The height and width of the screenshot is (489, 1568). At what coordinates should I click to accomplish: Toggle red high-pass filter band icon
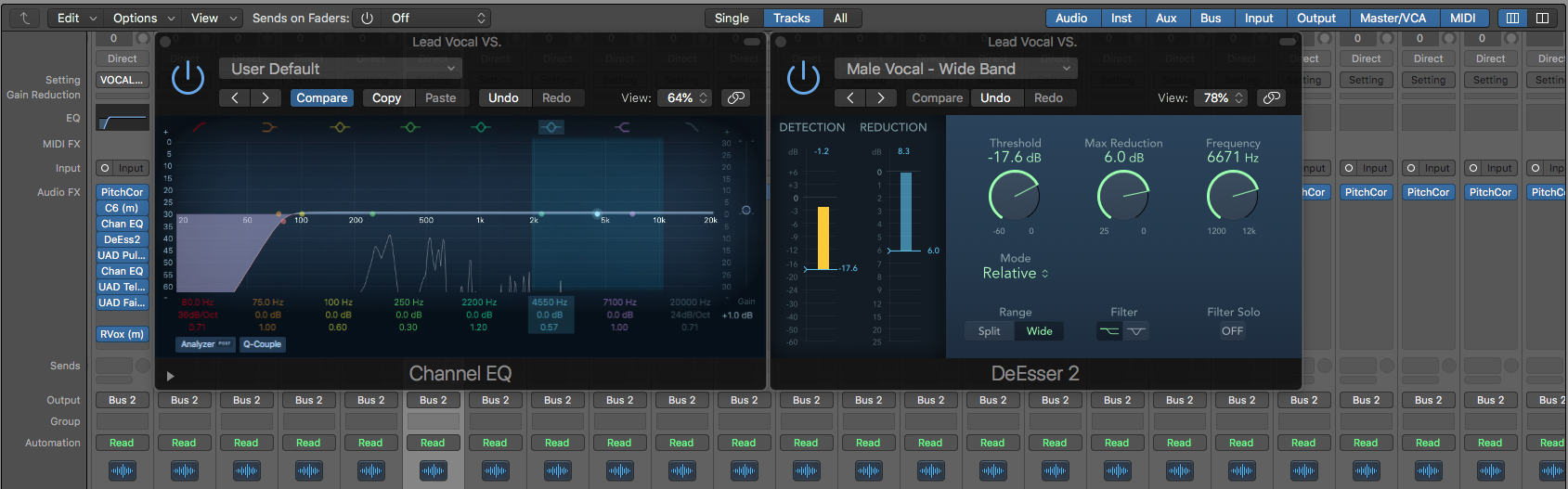pyautogui.click(x=200, y=127)
